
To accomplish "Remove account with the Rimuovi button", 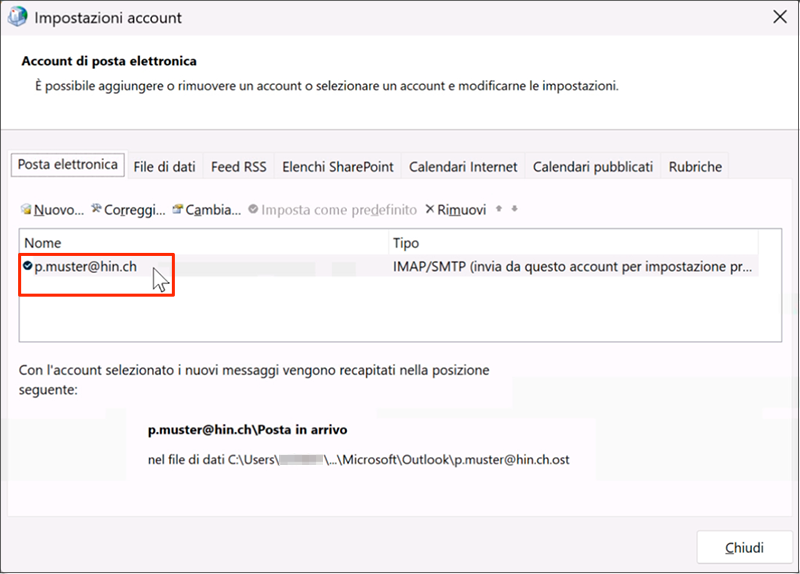I will [x=456, y=210].
